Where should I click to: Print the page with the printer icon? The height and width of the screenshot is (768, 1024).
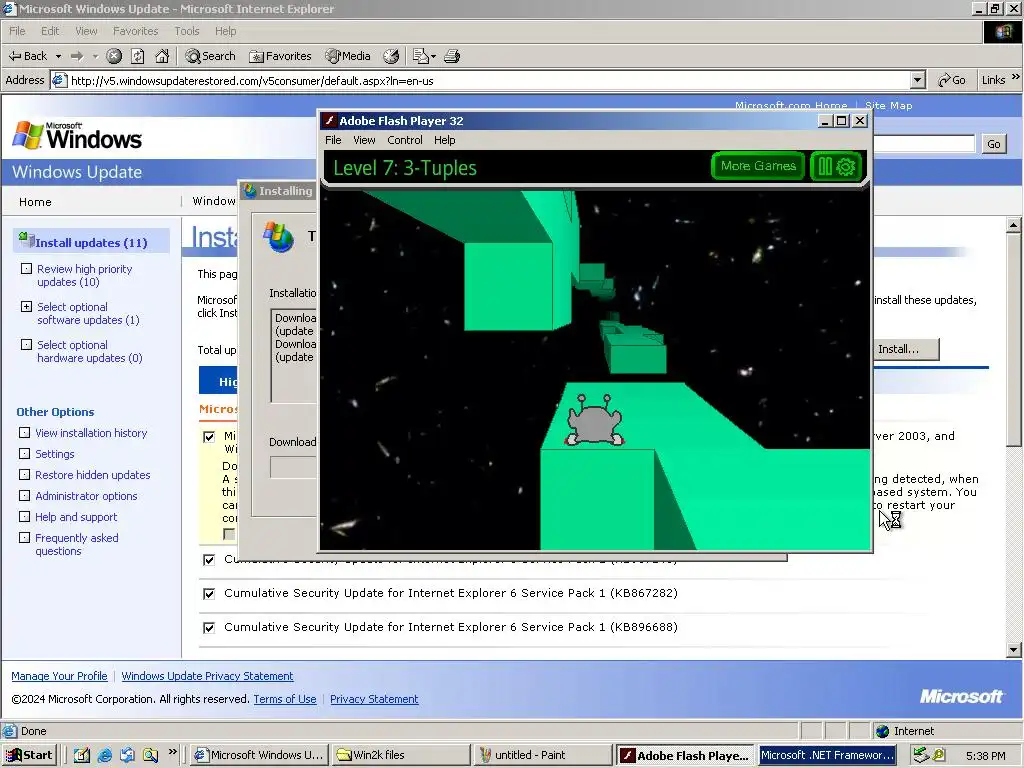point(452,56)
